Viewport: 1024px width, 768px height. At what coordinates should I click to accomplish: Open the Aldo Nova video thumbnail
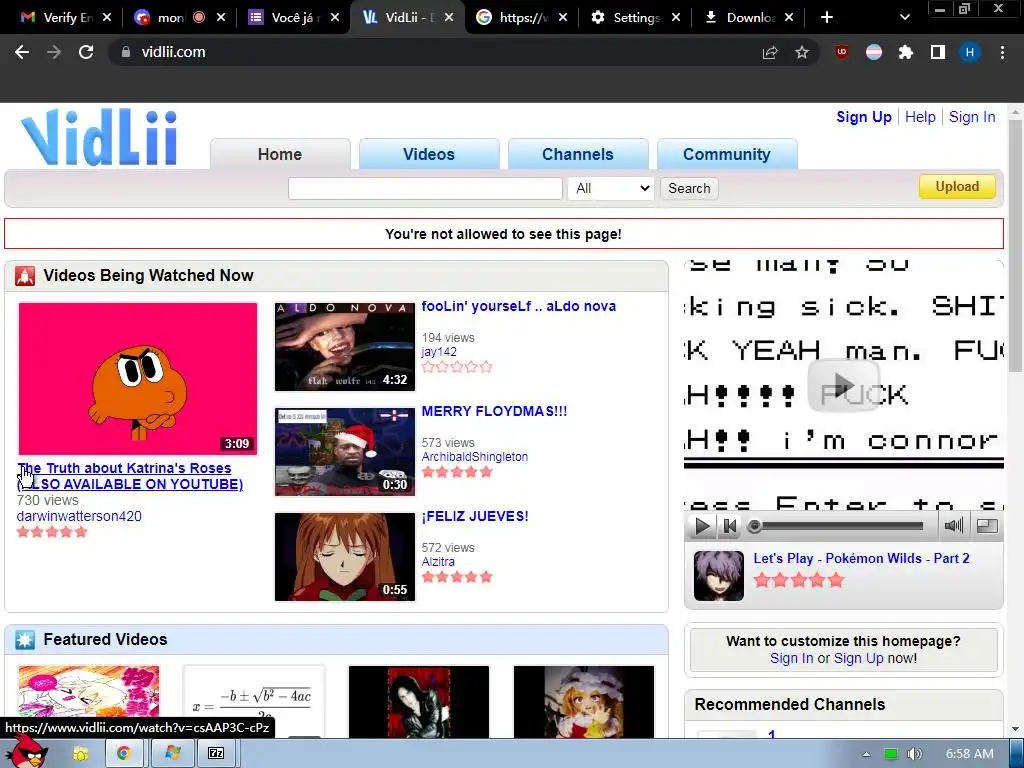click(345, 347)
